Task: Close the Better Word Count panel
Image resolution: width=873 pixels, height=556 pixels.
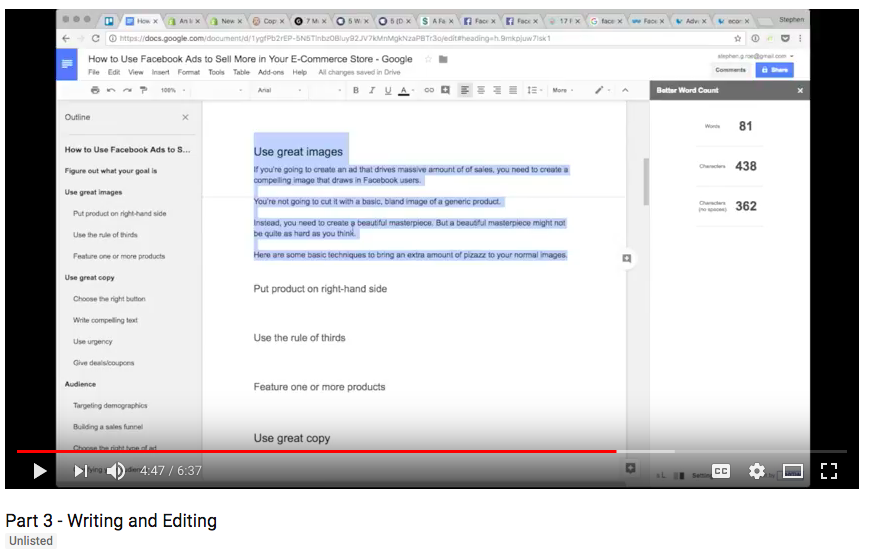Action: (800, 90)
